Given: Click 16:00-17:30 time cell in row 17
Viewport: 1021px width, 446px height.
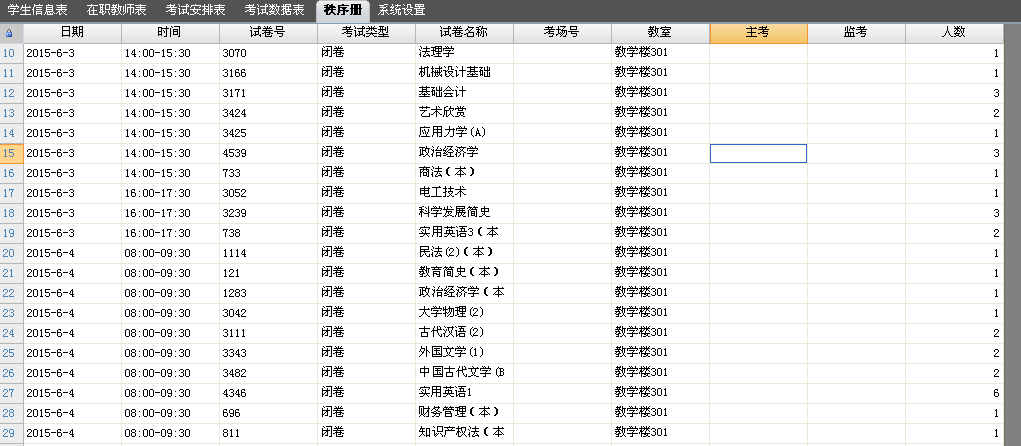Looking at the screenshot, I should point(170,193).
